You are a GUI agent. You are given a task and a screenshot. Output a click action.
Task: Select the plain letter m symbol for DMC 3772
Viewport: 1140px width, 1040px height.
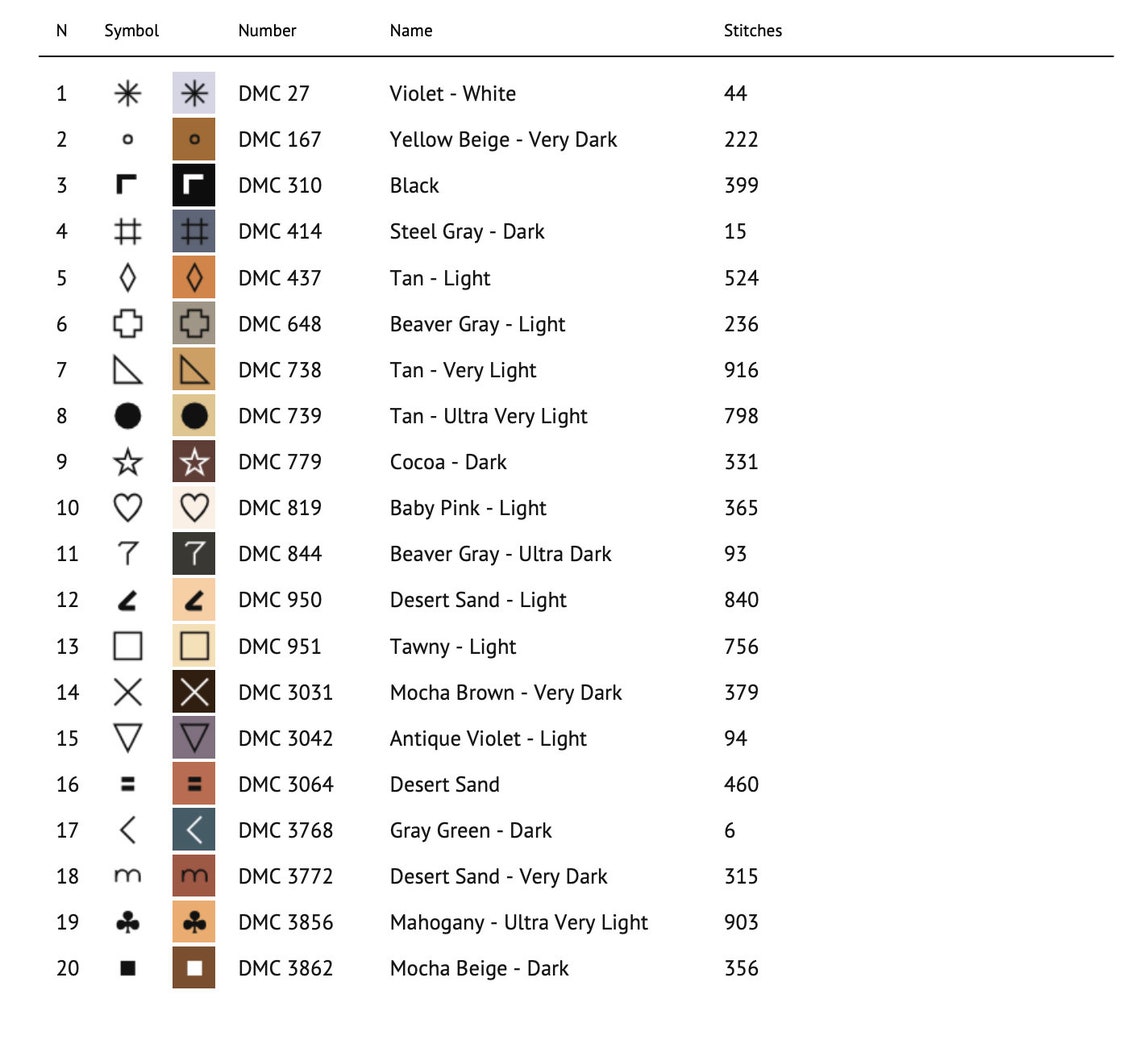coord(127,876)
